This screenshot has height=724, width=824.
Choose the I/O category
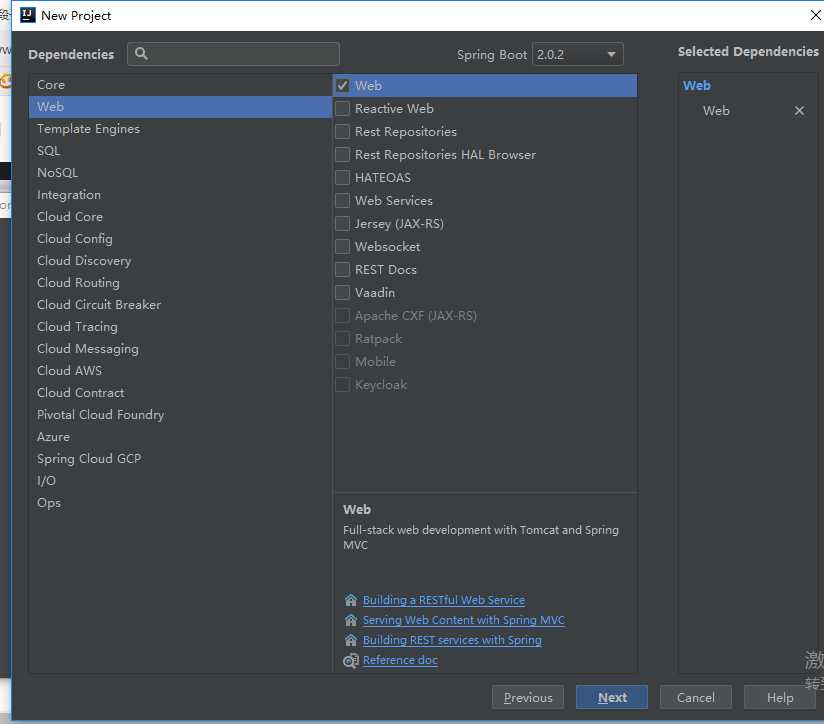click(x=180, y=481)
